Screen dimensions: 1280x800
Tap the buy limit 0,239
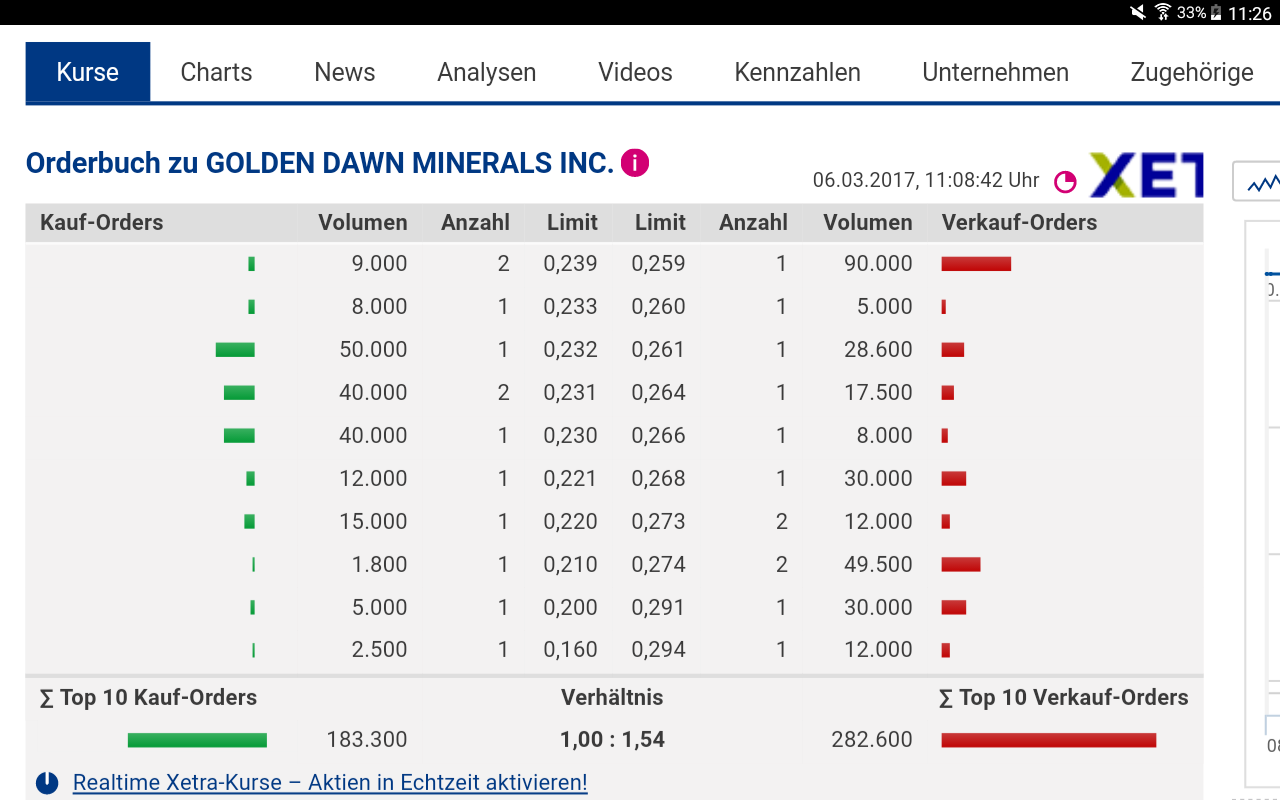(x=571, y=264)
